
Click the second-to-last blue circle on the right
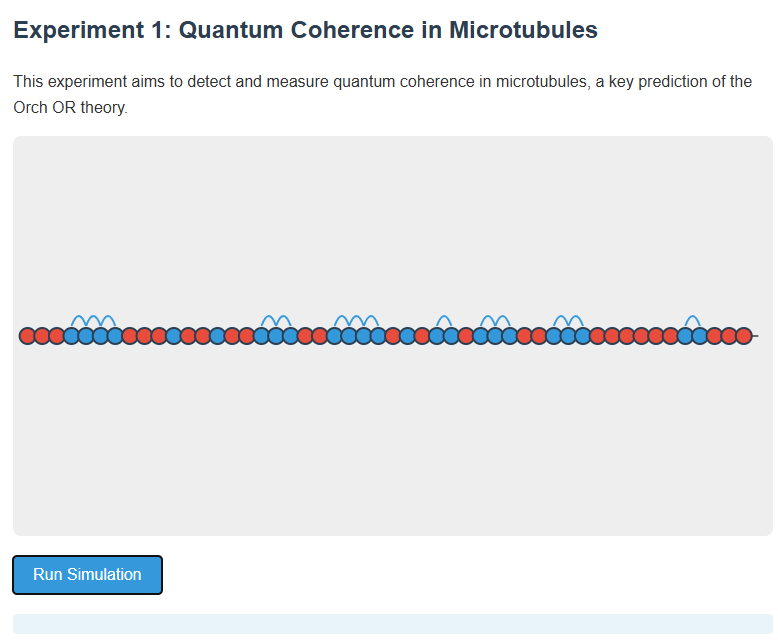click(685, 336)
